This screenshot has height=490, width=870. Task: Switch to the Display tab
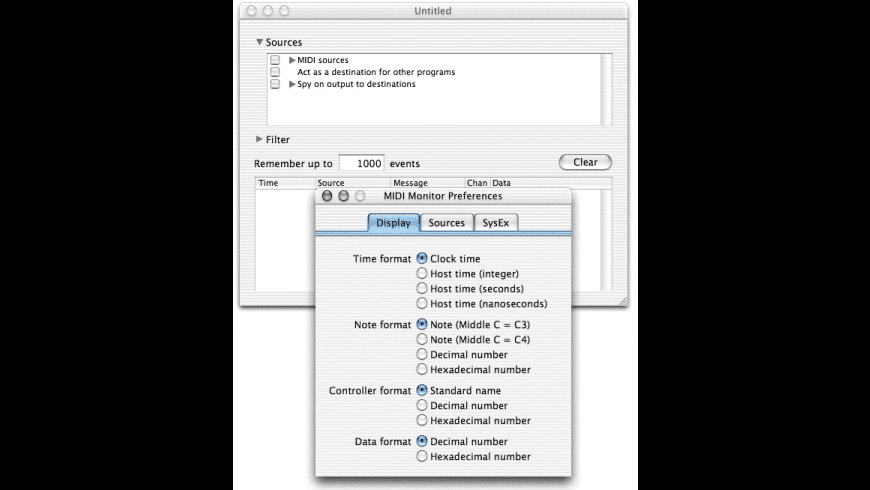point(393,223)
